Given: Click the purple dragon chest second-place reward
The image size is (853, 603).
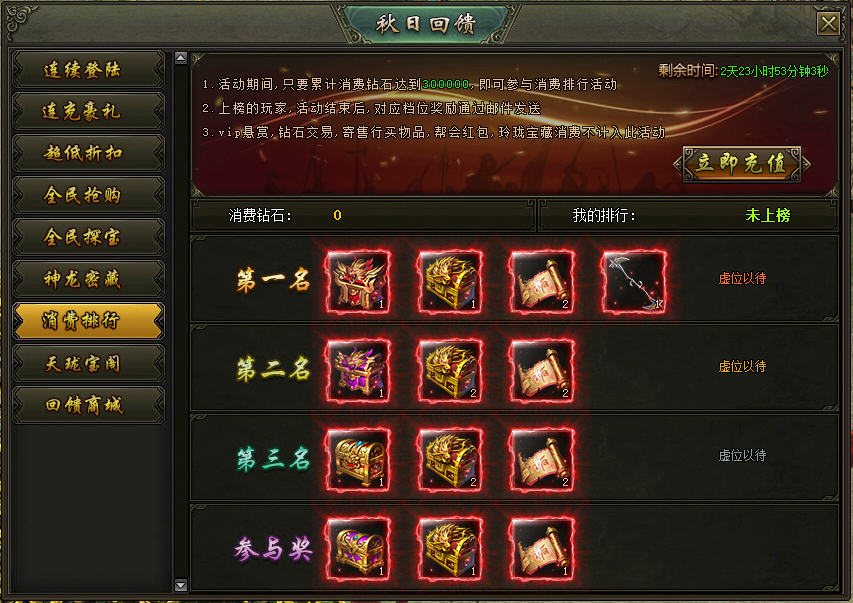Looking at the screenshot, I should pyautogui.click(x=358, y=371).
